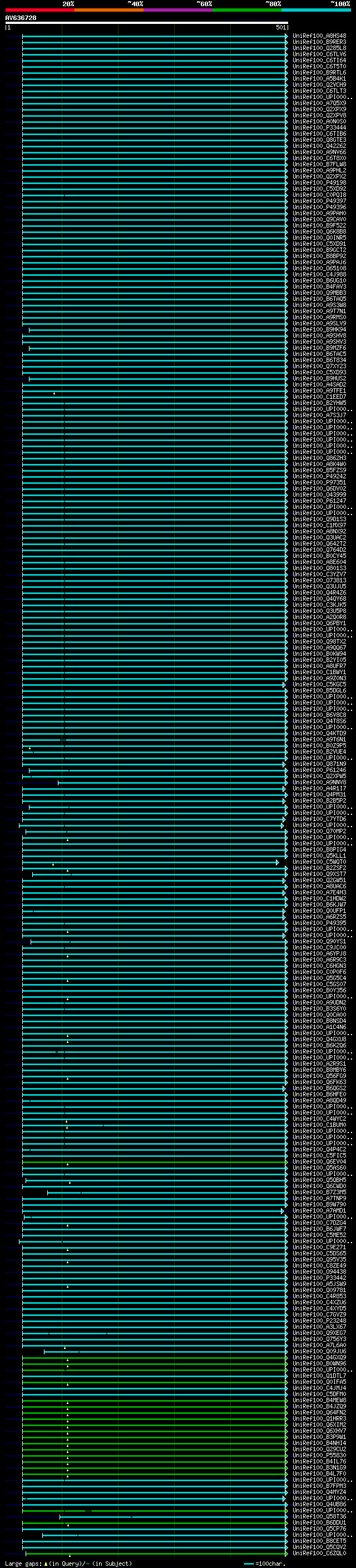Click hit name UniRef100_C5XD92

pyautogui.click(x=319, y=189)
